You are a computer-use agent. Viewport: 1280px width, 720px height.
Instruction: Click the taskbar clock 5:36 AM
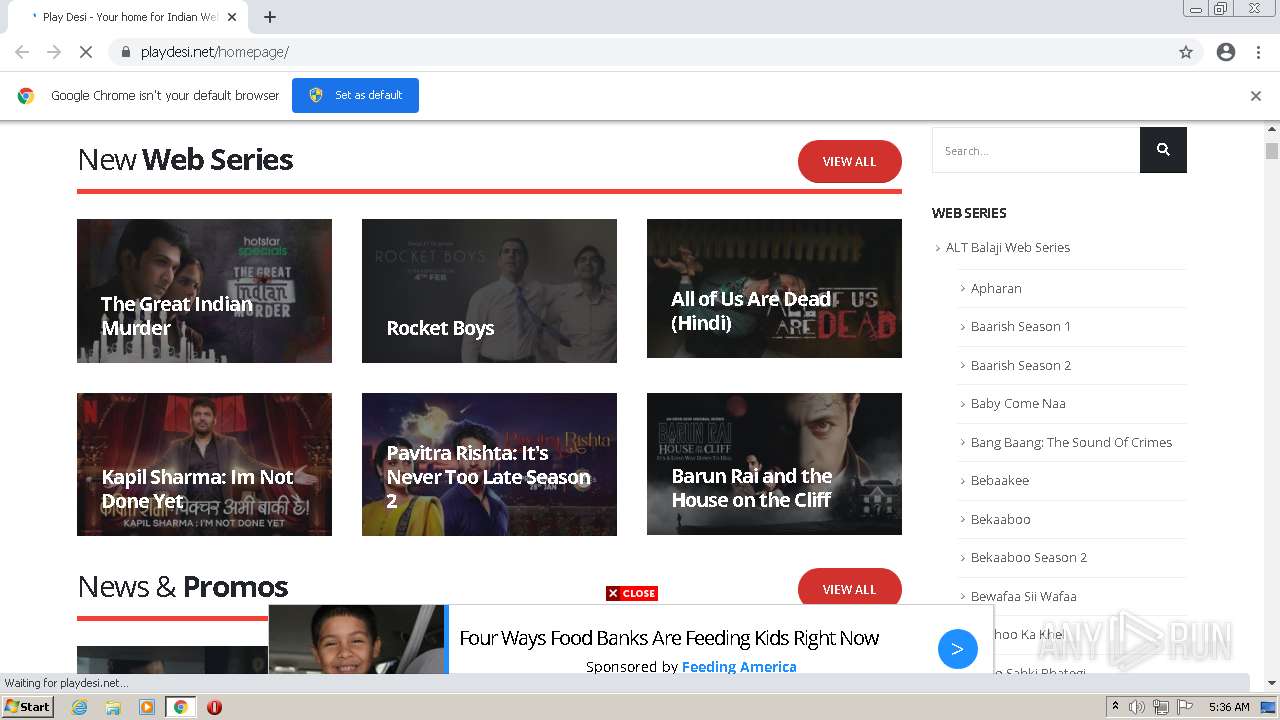pyautogui.click(x=1229, y=707)
